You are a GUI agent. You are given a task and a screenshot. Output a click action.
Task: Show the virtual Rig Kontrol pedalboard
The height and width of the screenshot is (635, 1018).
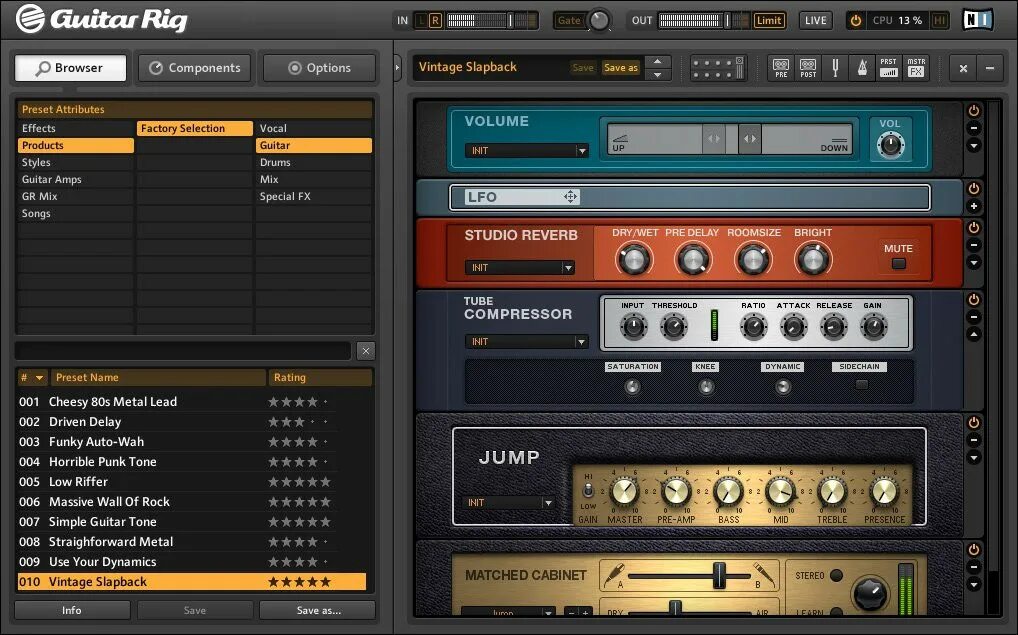pos(717,68)
